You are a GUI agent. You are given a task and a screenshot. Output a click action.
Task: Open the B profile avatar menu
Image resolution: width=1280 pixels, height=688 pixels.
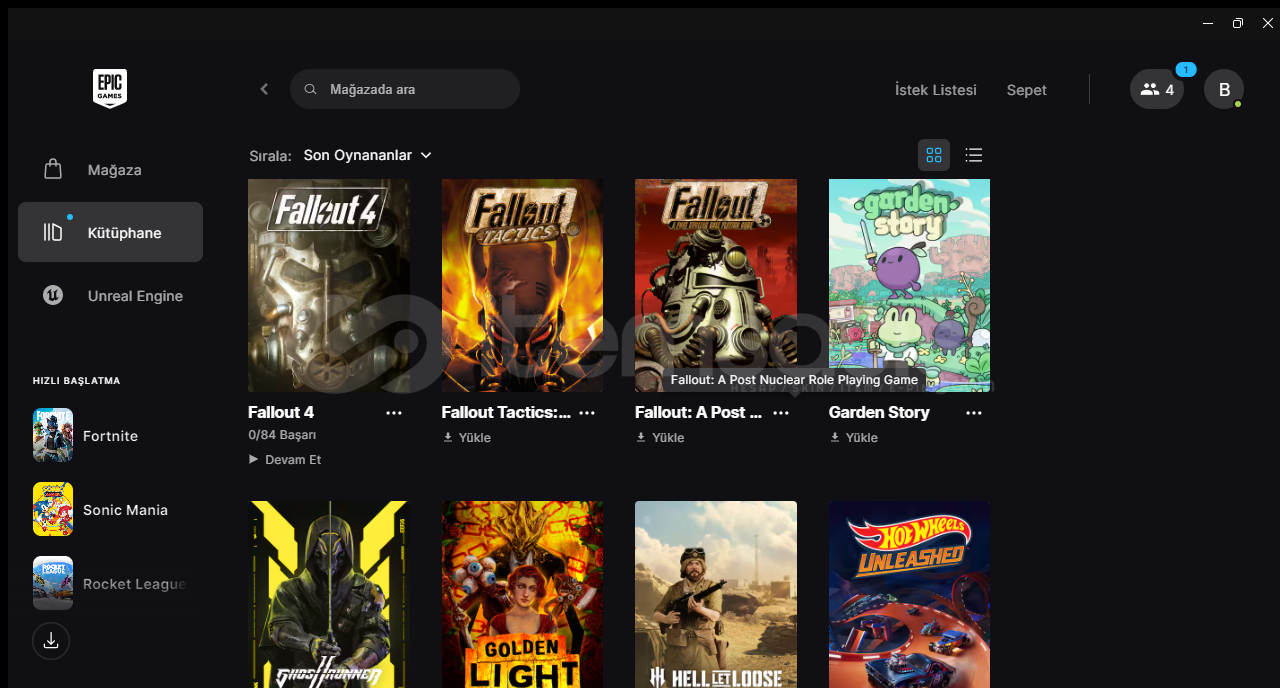point(1224,89)
